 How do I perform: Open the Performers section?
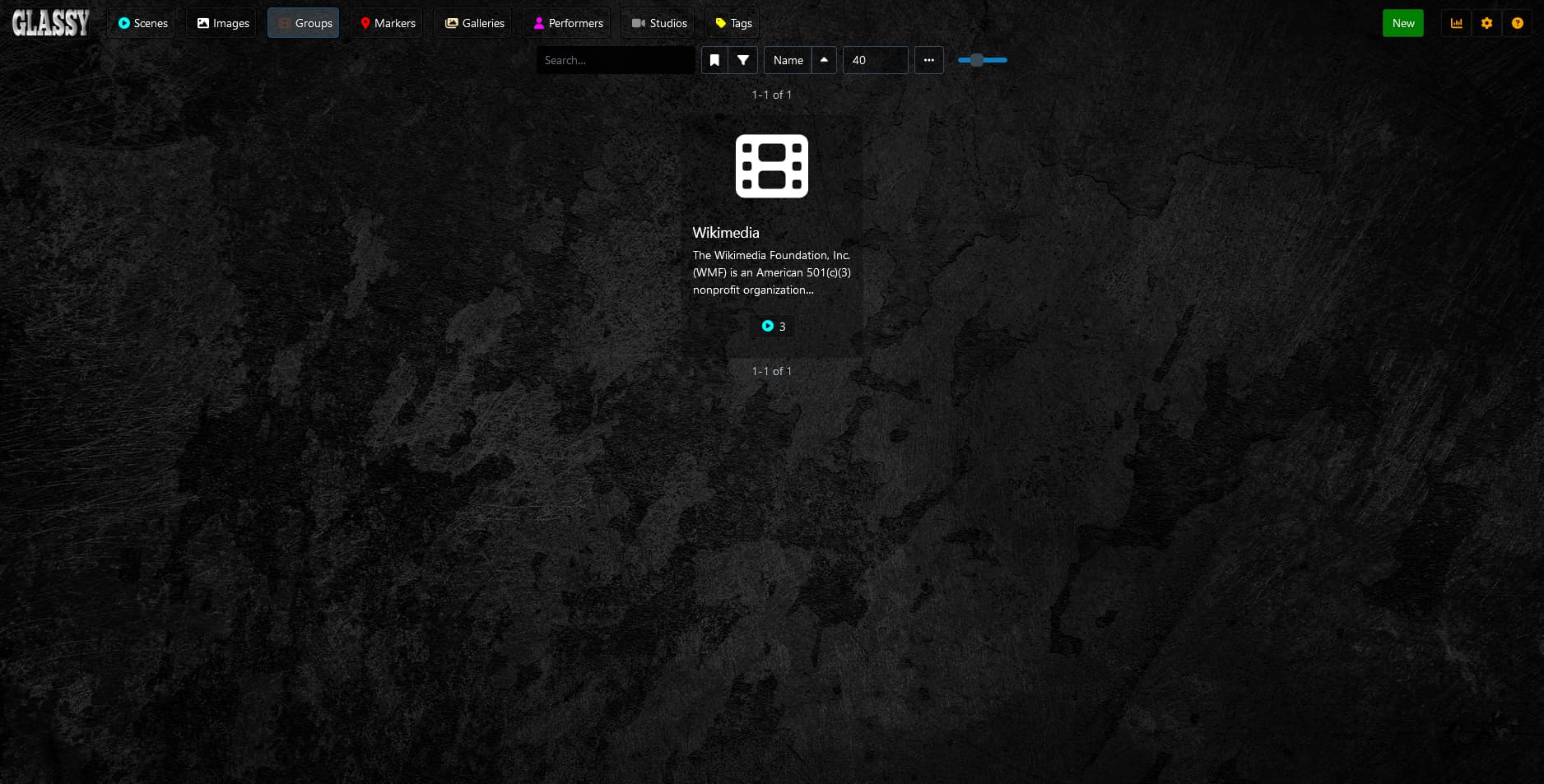567,23
